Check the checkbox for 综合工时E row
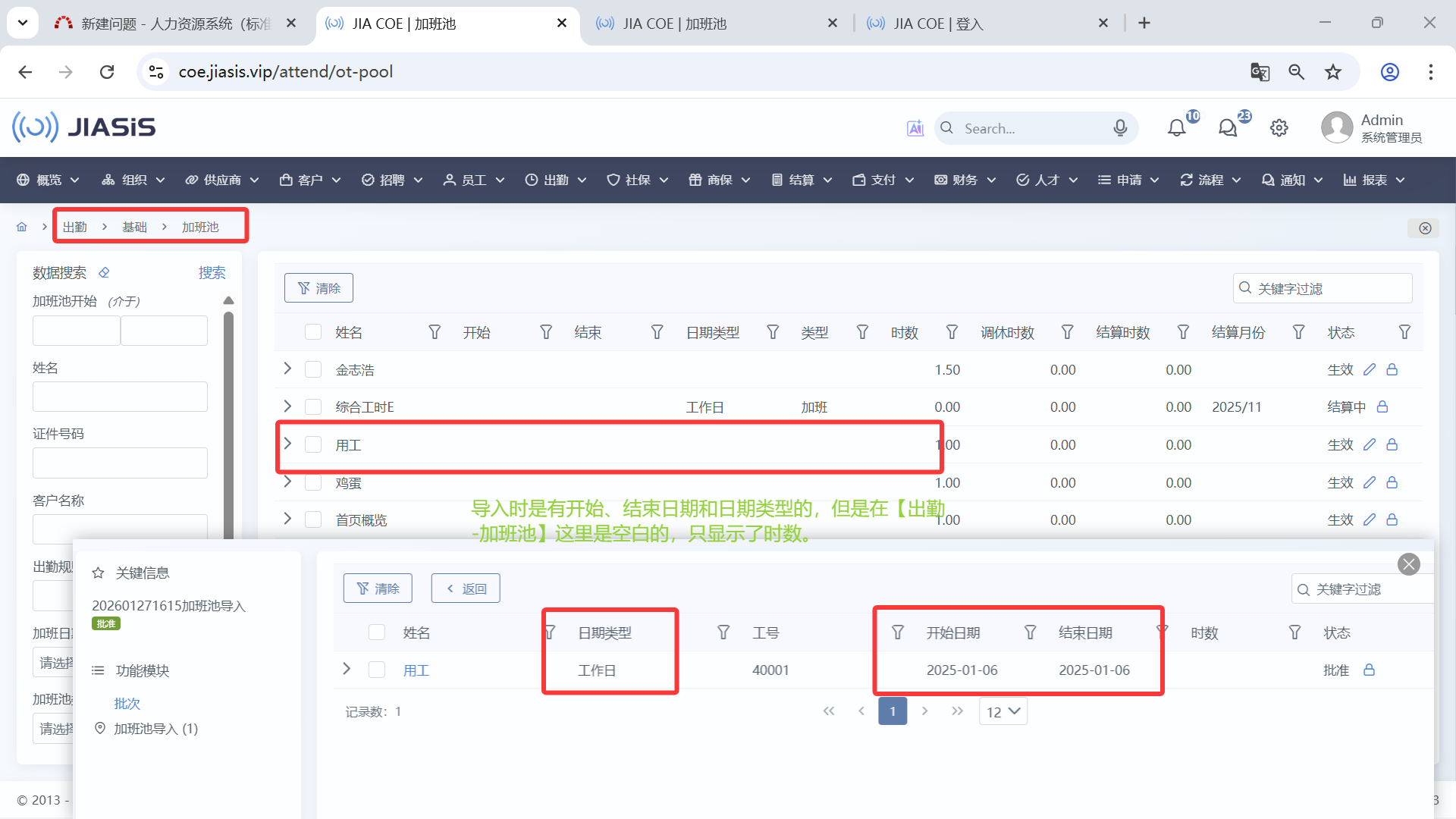Screen dimensions: 1456x819 (313, 407)
